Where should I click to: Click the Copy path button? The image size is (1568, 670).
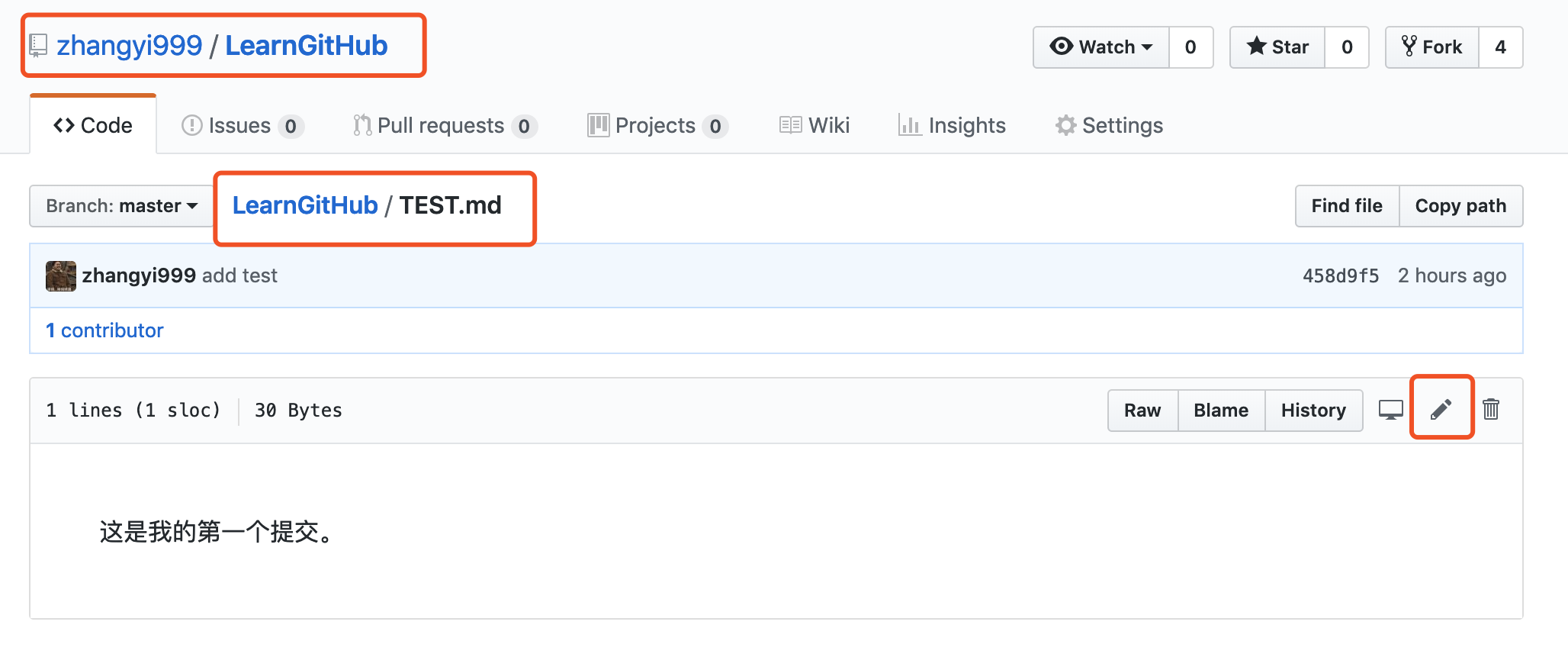tap(1460, 206)
